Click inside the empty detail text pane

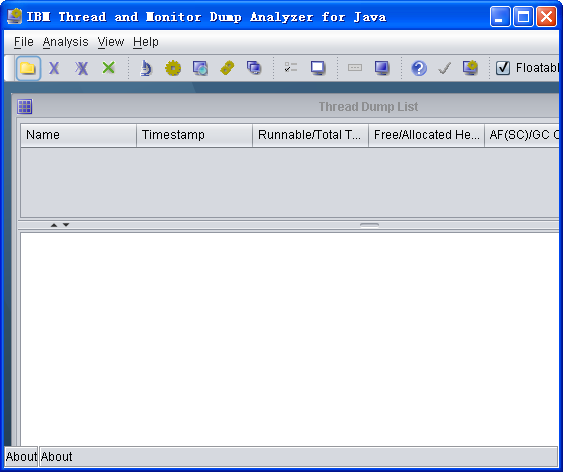(x=289, y=339)
